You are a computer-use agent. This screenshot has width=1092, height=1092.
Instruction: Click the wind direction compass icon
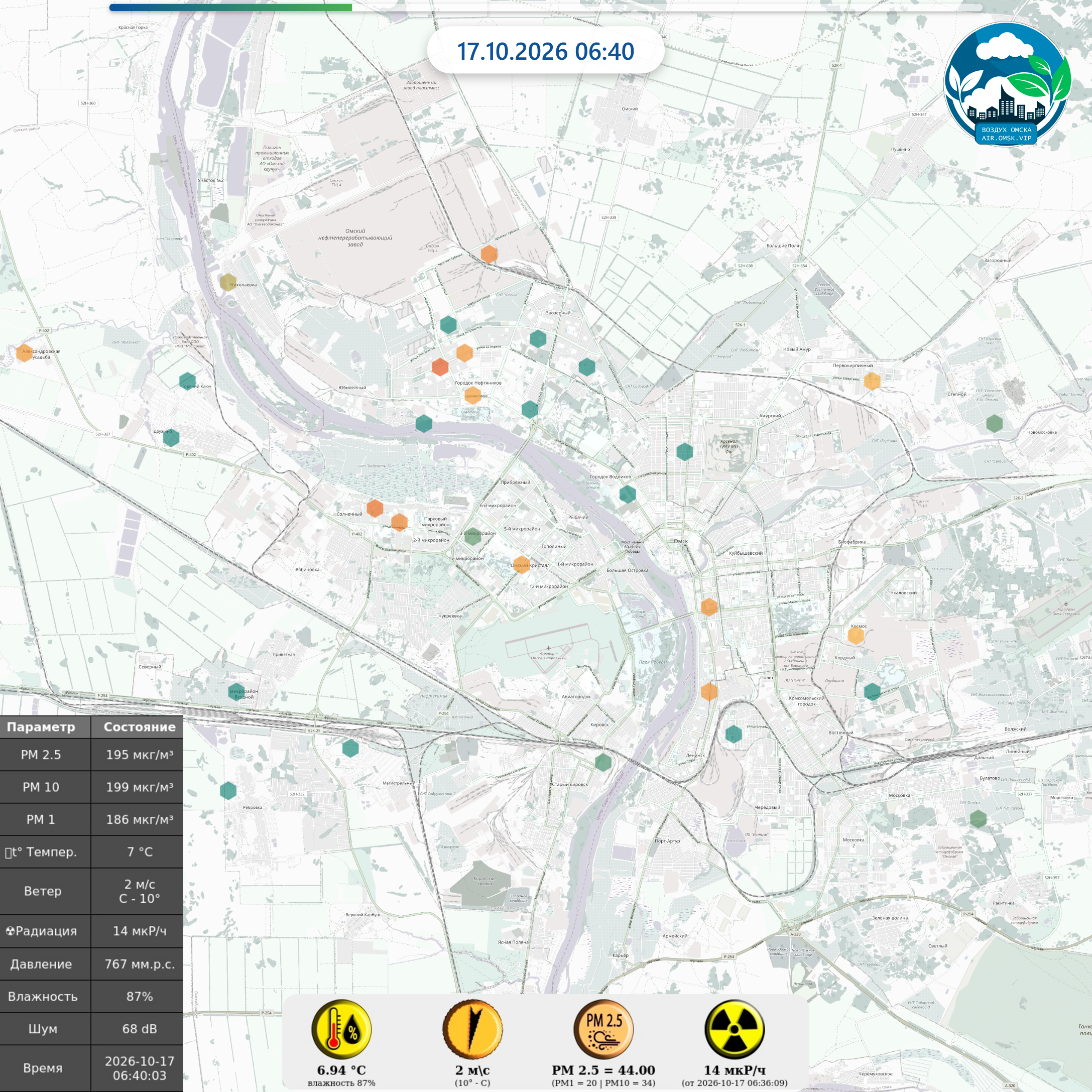click(x=472, y=1029)
